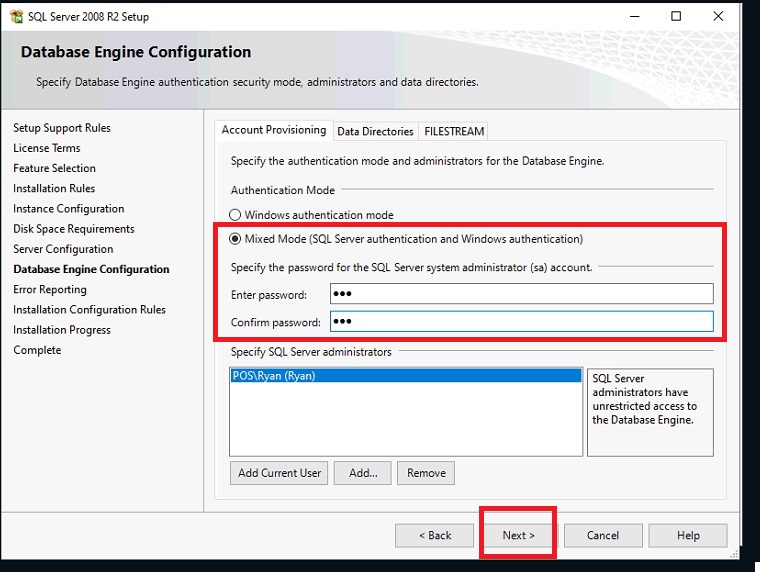
Task: Switch to the Account Provisioning tab
Action: (274, 130)
